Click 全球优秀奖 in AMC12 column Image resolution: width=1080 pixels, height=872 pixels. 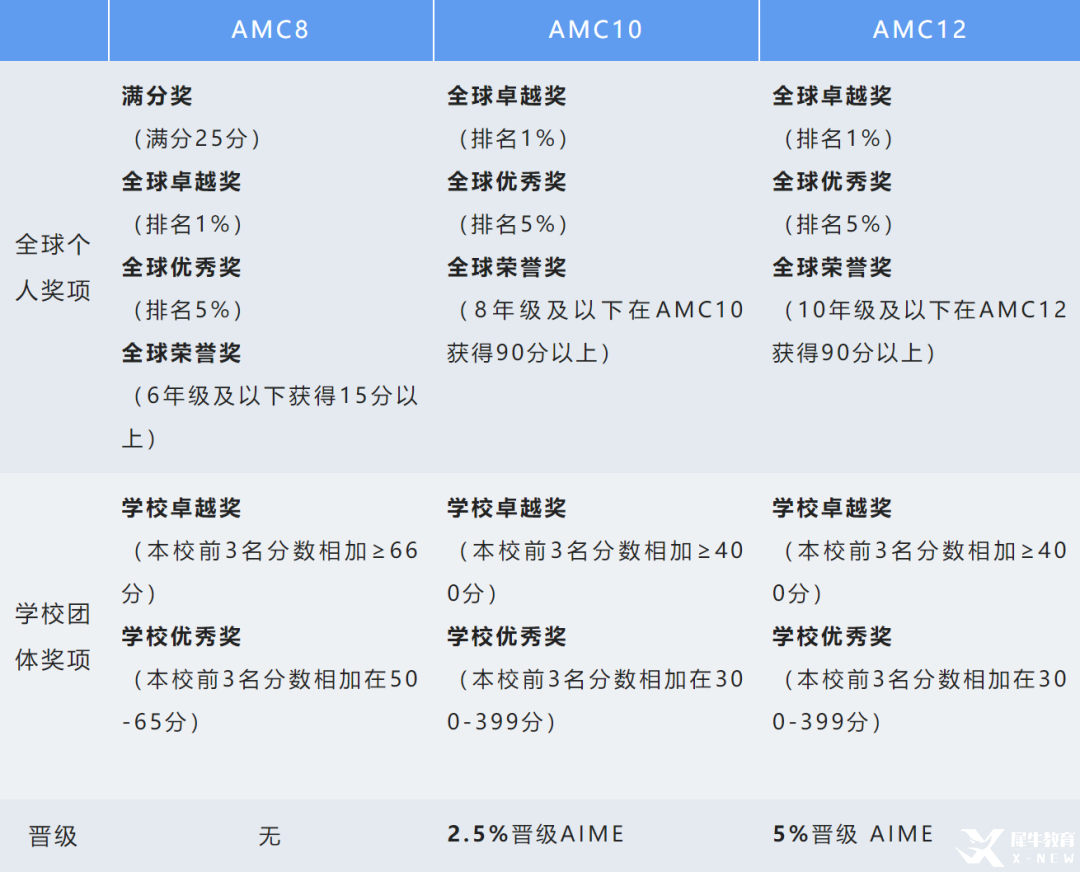(x=831, y=182)
